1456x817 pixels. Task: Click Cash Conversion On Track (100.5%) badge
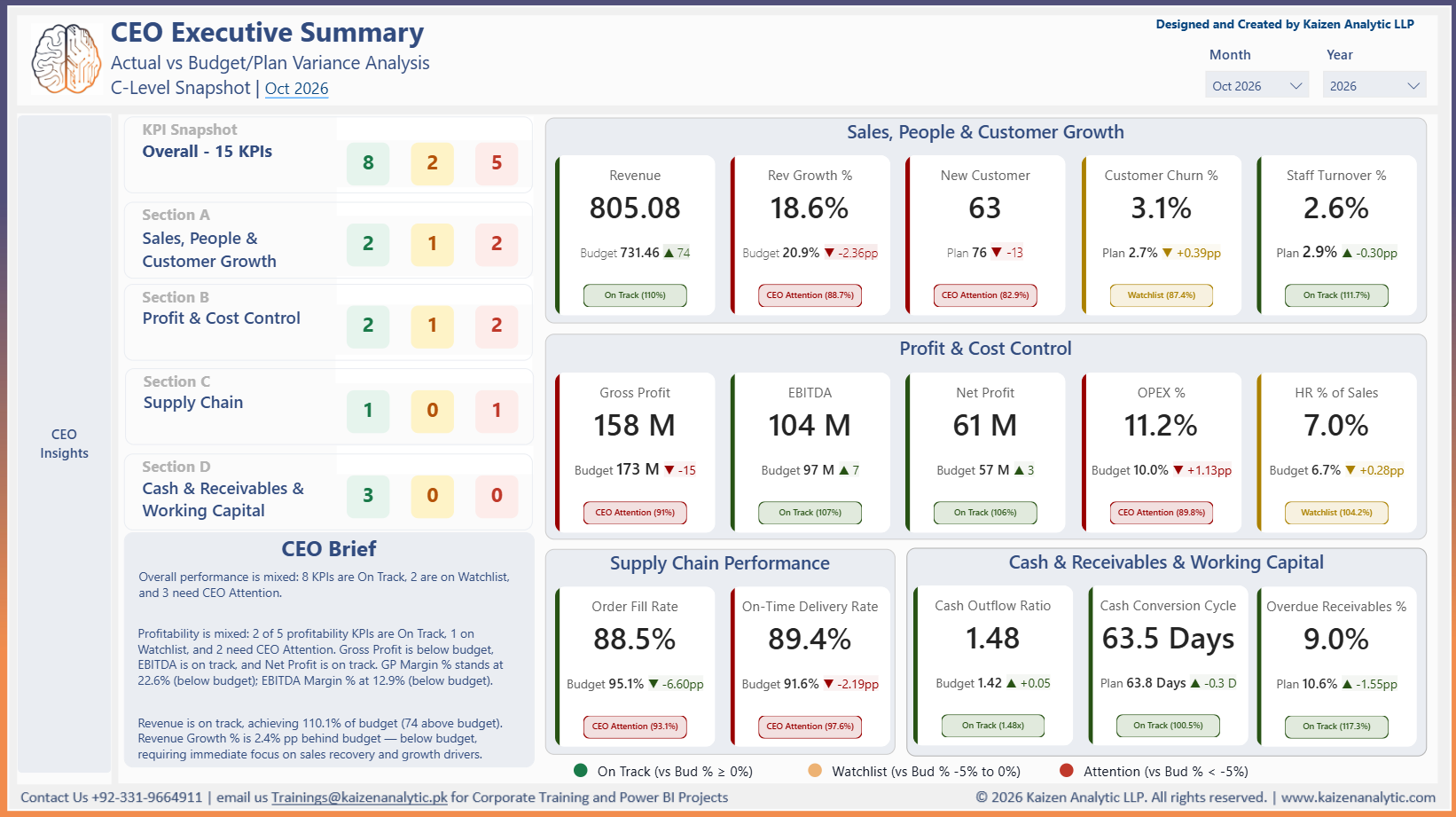click(x=1168, y=726)
